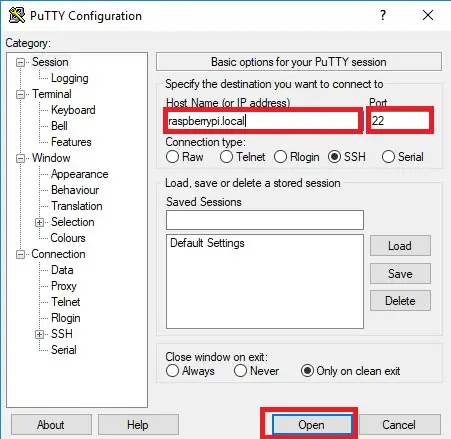Select Default Settings in sessions list
Viewport: 451px width, 439px height.
click(207, 243)
